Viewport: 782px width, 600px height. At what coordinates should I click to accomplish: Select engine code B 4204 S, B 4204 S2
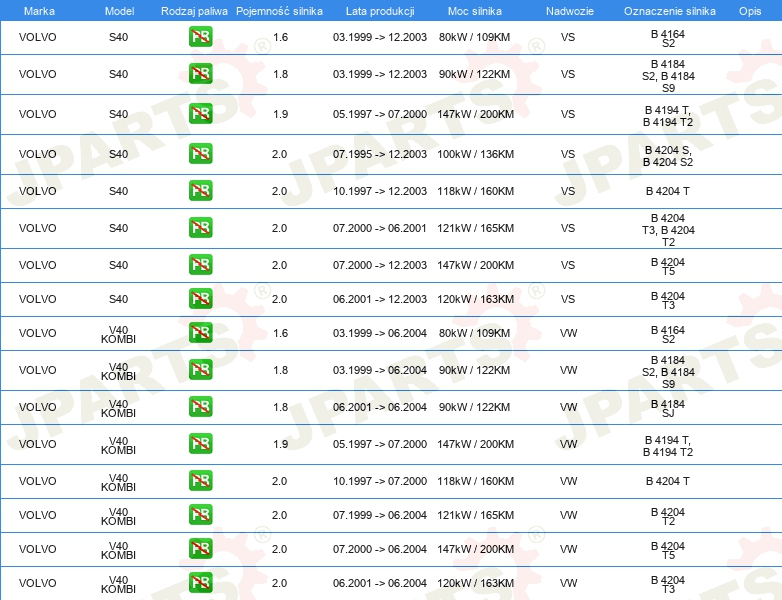[668, 156]
